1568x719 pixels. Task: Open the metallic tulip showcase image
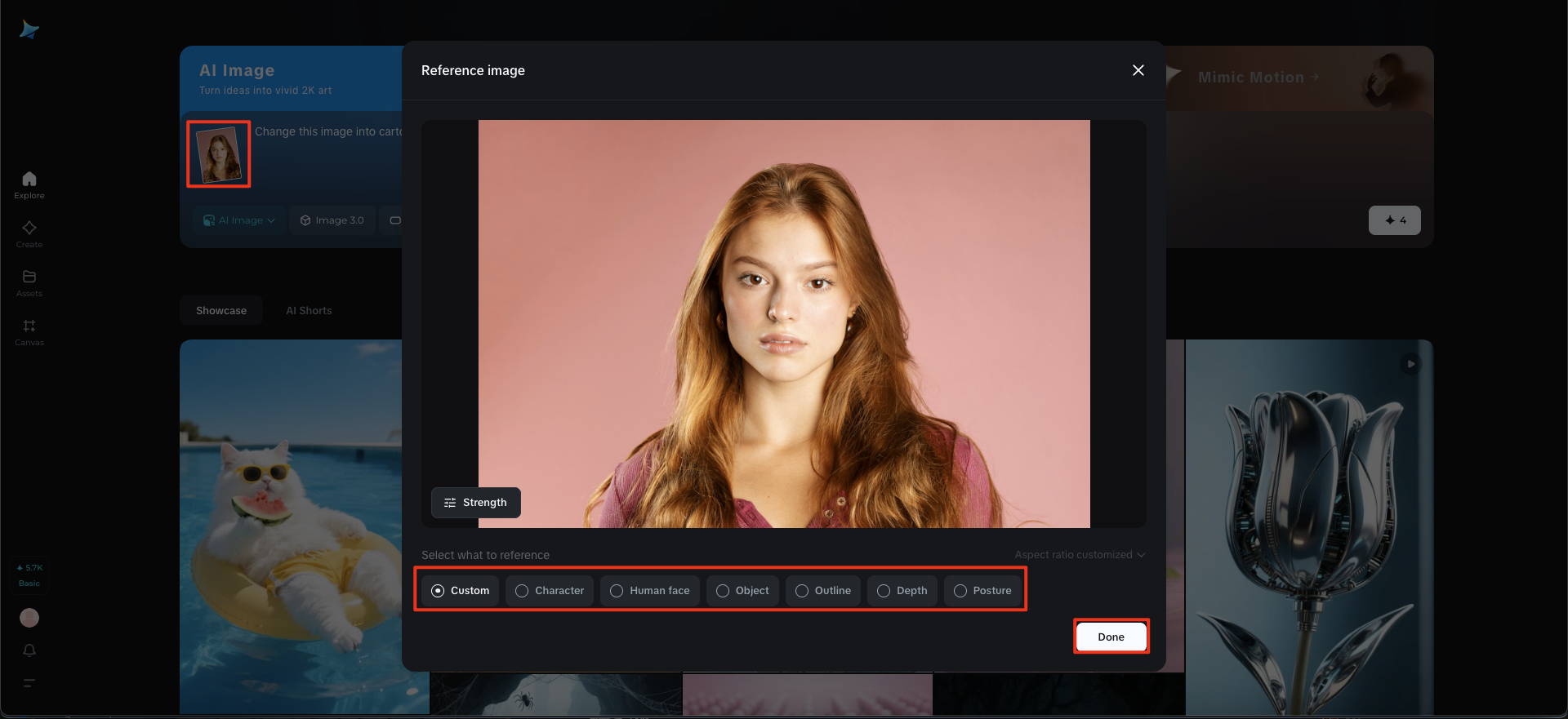[1309, 527]
